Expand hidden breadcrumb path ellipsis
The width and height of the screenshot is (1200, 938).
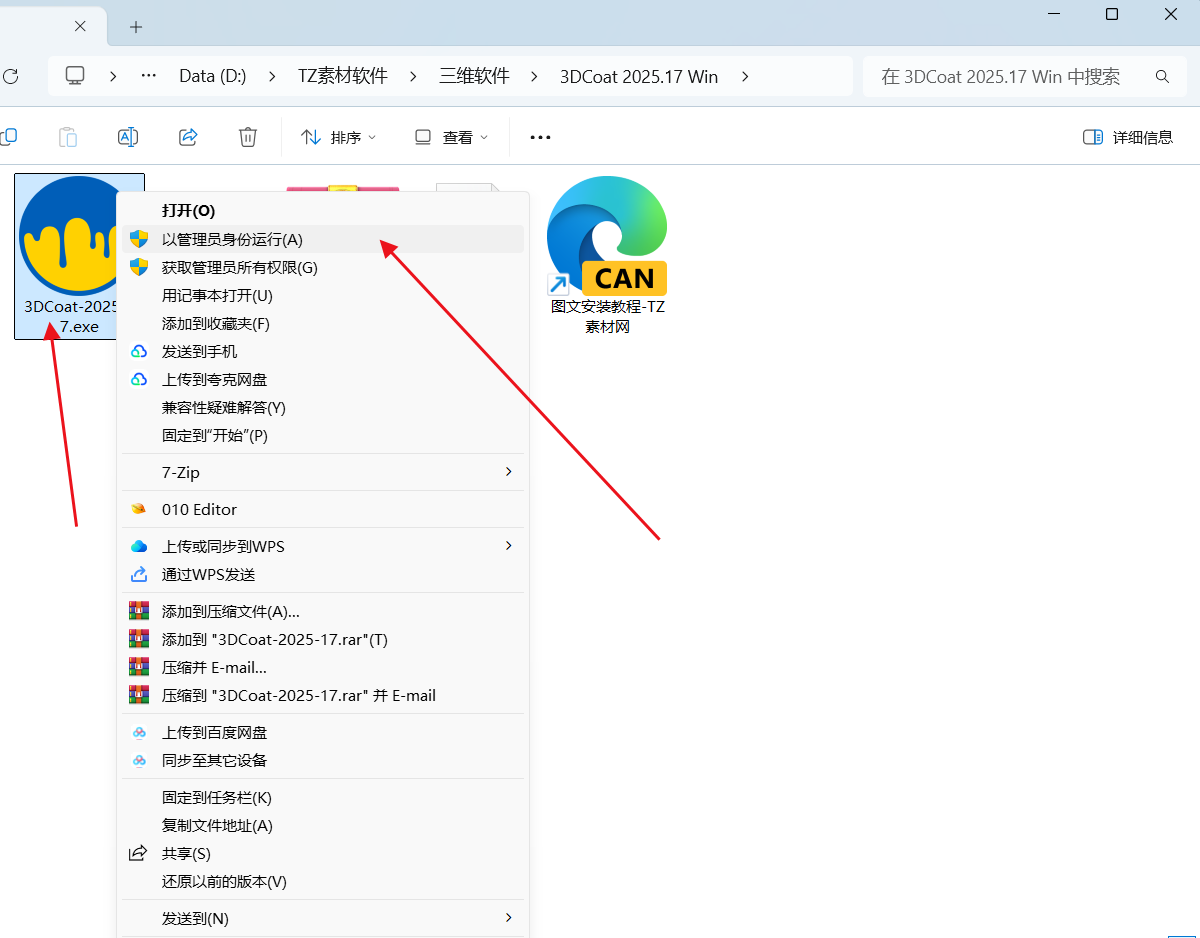point(149,76)
